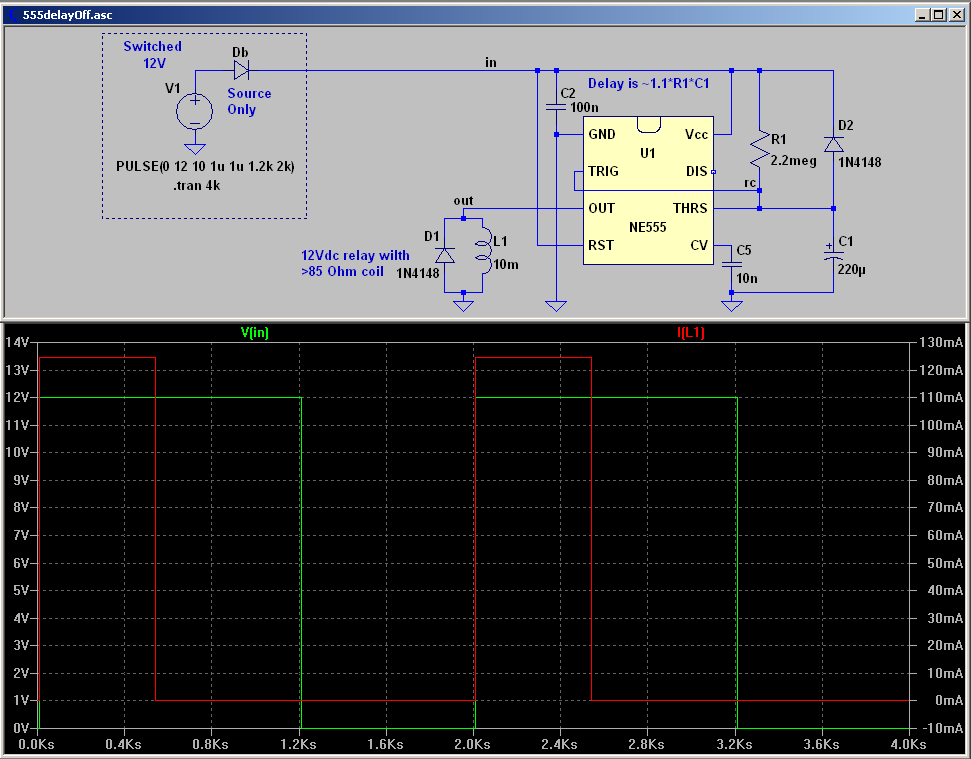
Task: Click the R1 resistor symbol
Action: [x=759, y=150]
